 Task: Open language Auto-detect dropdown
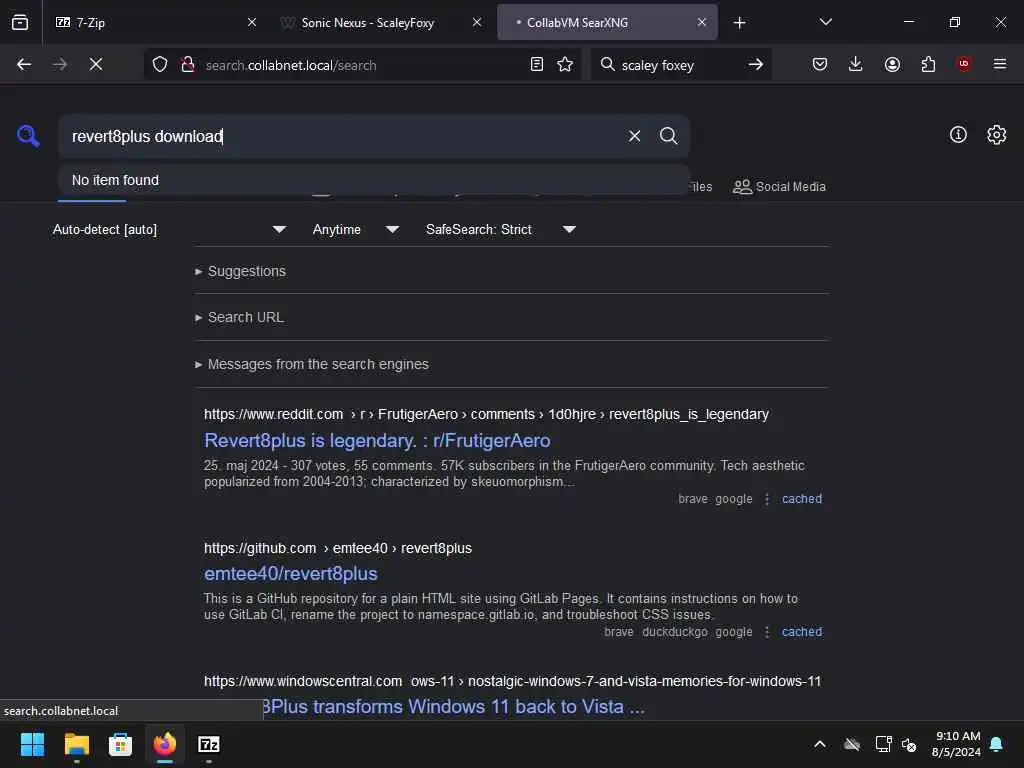168,229
